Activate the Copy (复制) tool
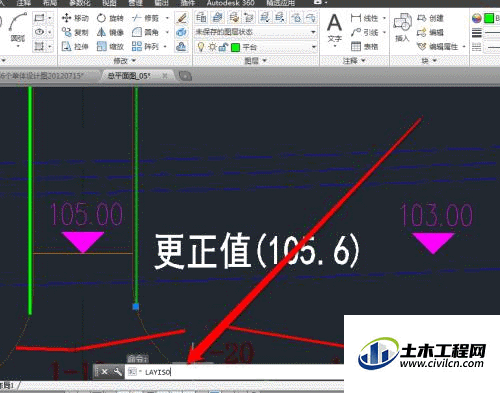Viewport: 500px width, 393px height. click(75, 32)
